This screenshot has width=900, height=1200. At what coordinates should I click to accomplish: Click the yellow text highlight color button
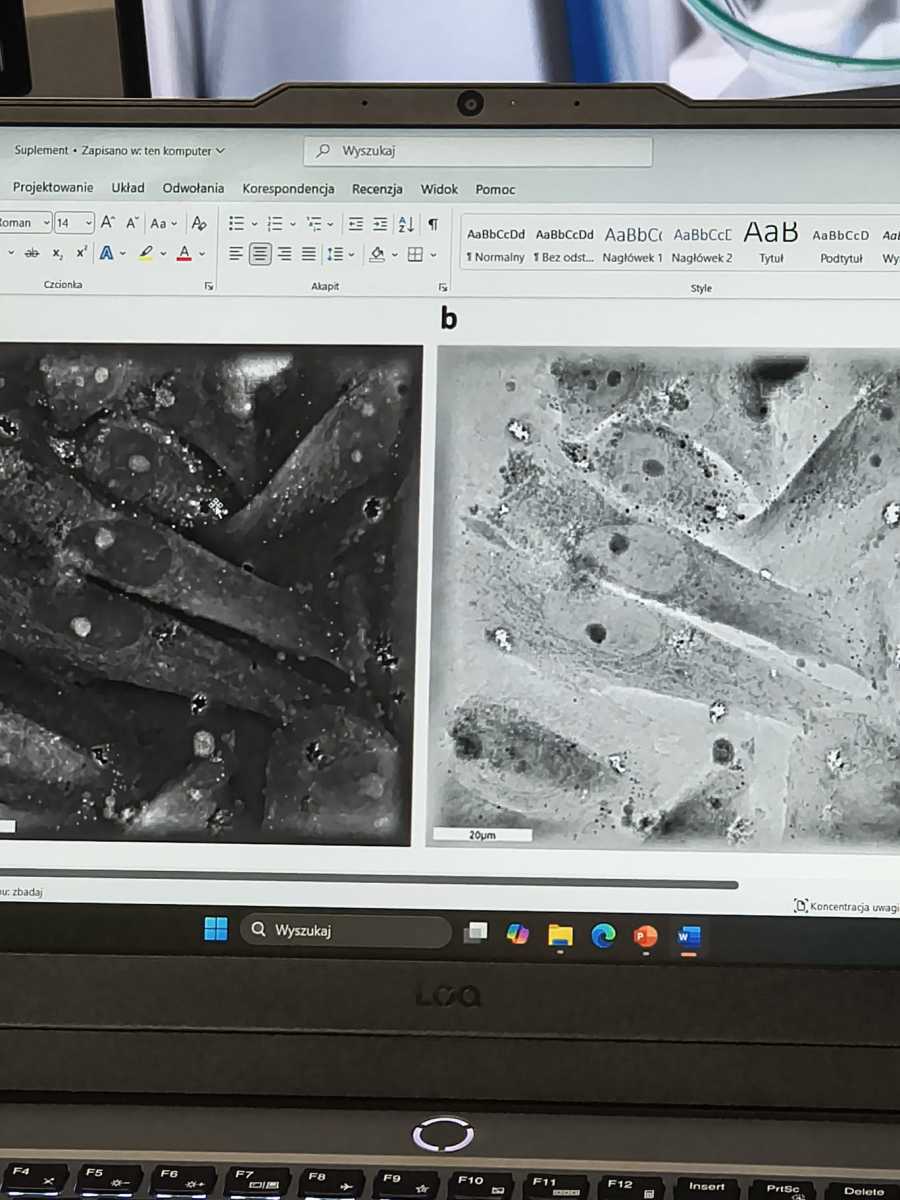[146, 253]
